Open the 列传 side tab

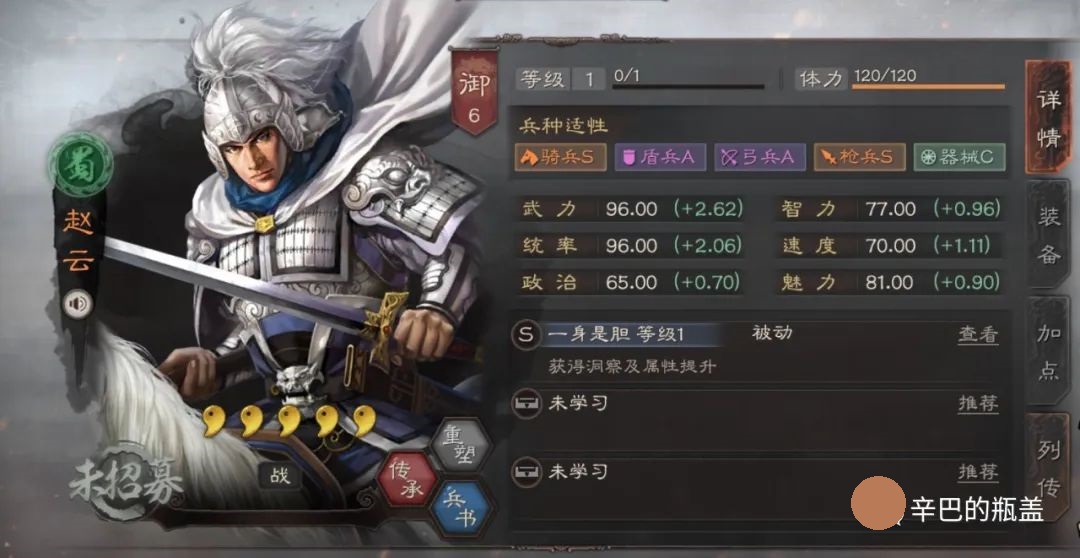pyautogui.click(x=1048, y=468)
